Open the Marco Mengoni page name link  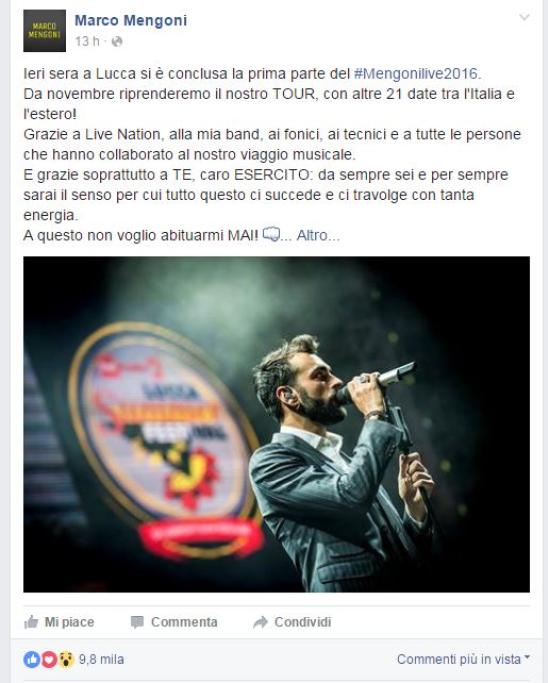pos(131,20)
